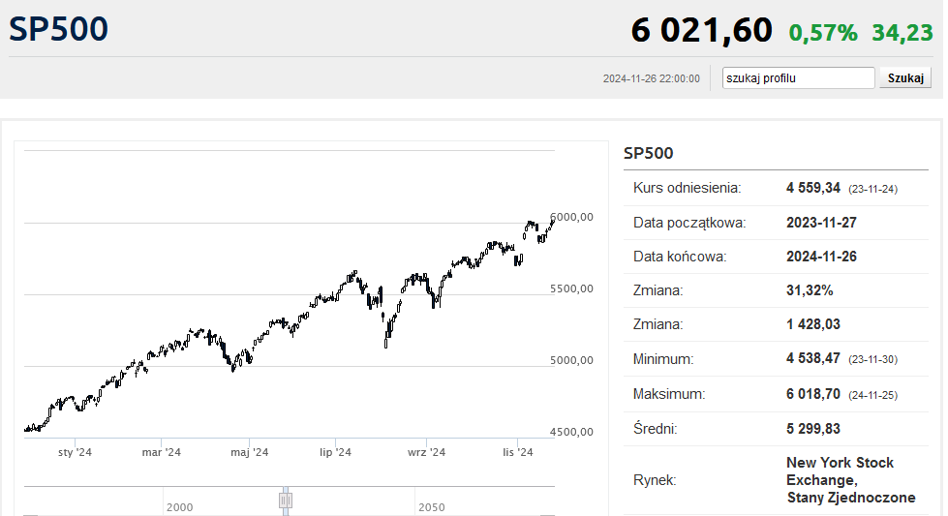The width and height of the screenshot is (948, 516).
Task: Click the 2024-11-26 22:00:00 timestamp
Action: coord(651,79)
